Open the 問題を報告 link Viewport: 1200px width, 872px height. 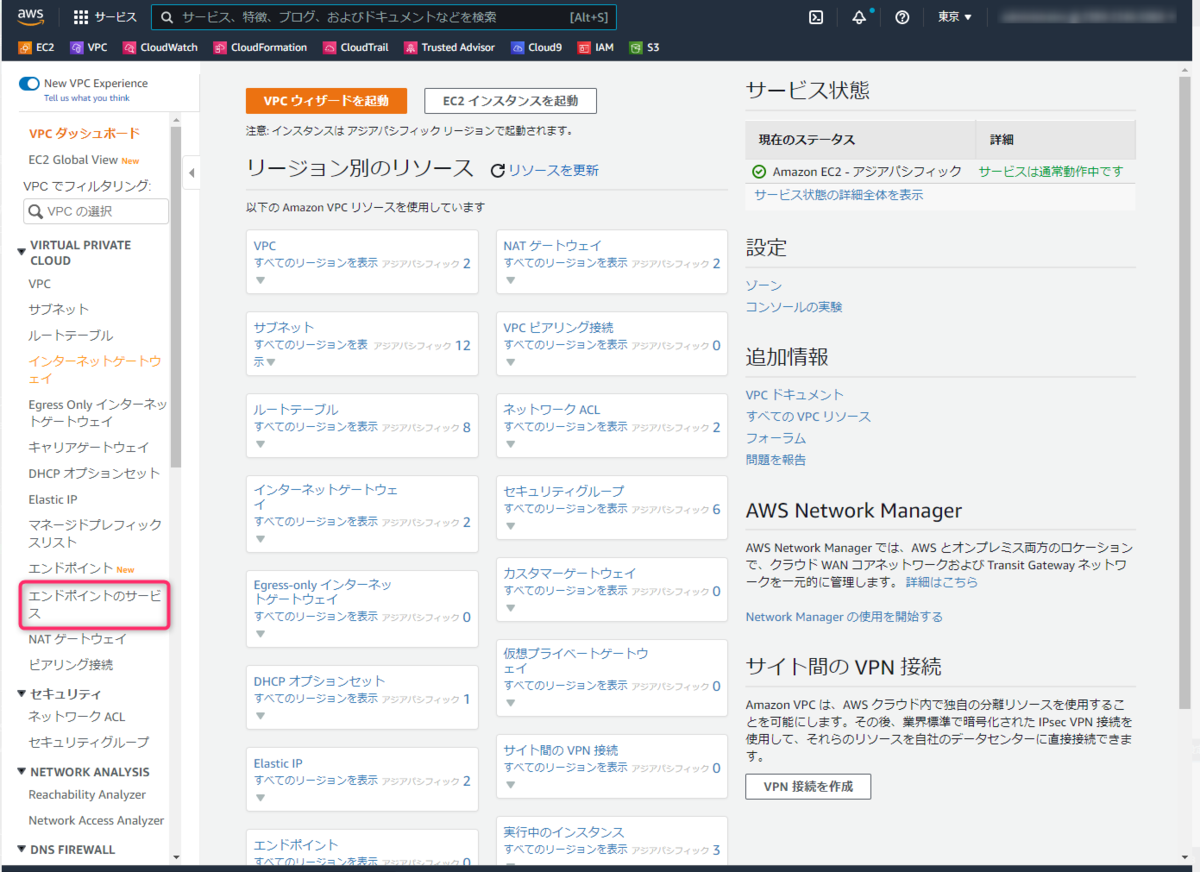(x=776, y=460)
